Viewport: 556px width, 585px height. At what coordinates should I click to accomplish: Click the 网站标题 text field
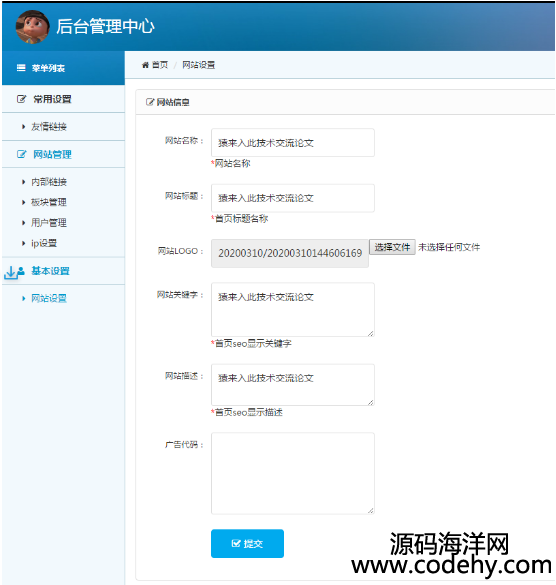click(293, 198)
